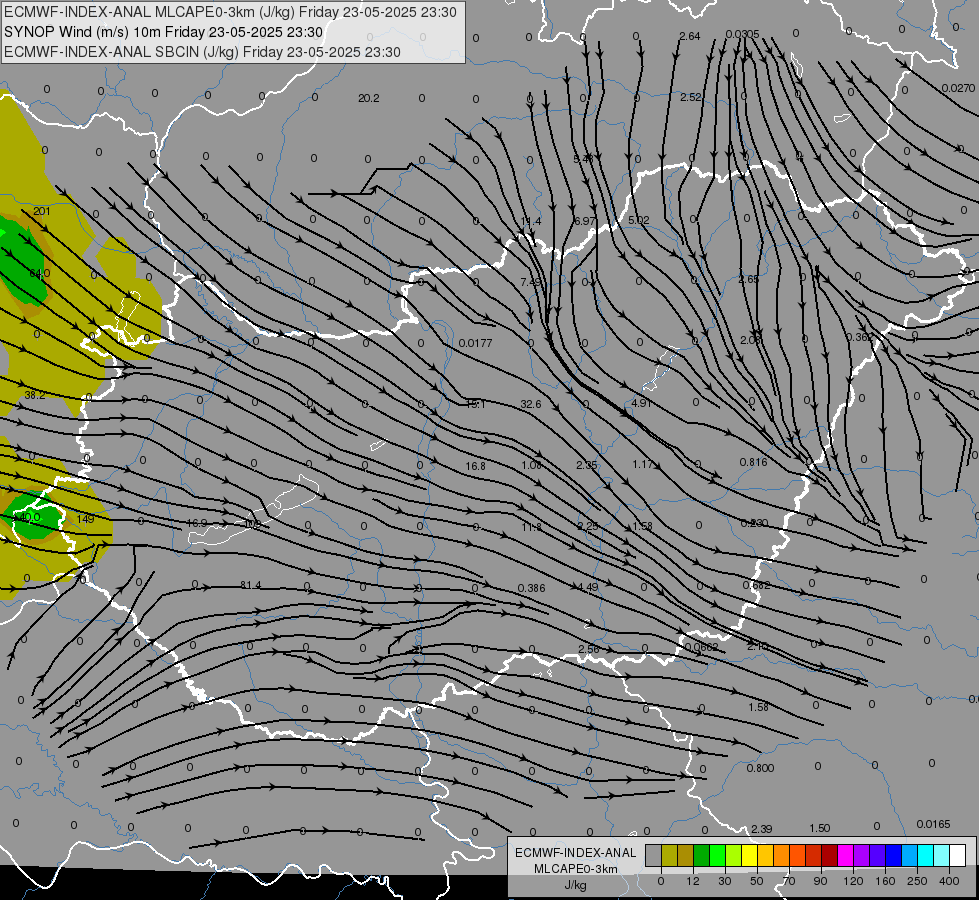
Task: Click the map value 0.362
Action: [860, 337]
